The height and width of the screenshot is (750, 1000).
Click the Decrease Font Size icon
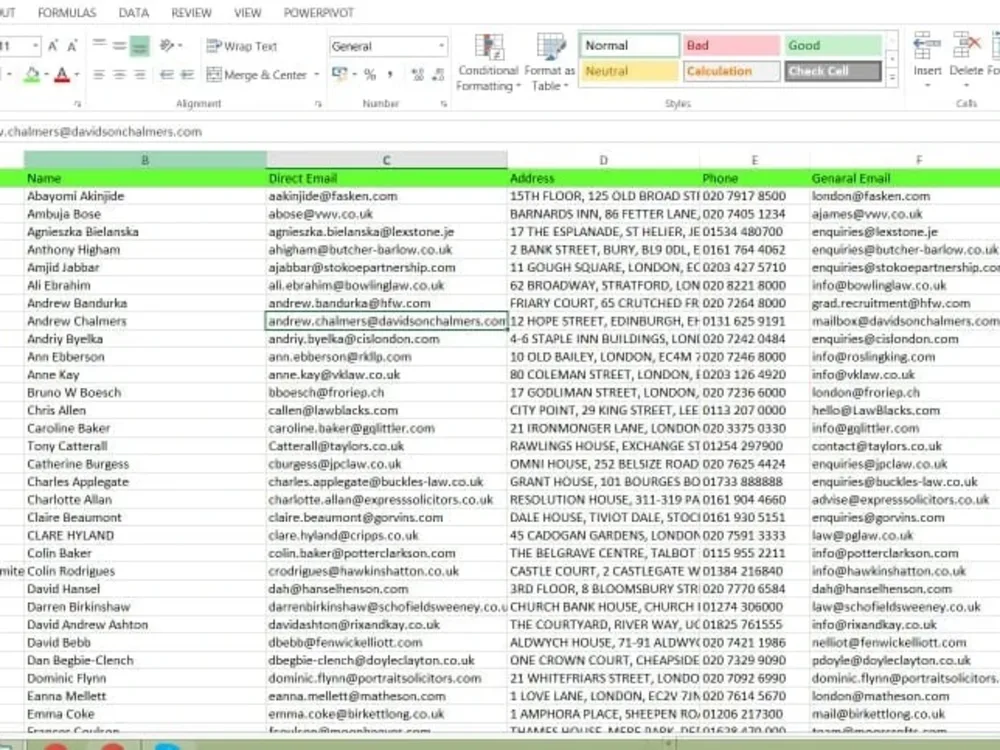pyautogui.click(x=72, y=46)
